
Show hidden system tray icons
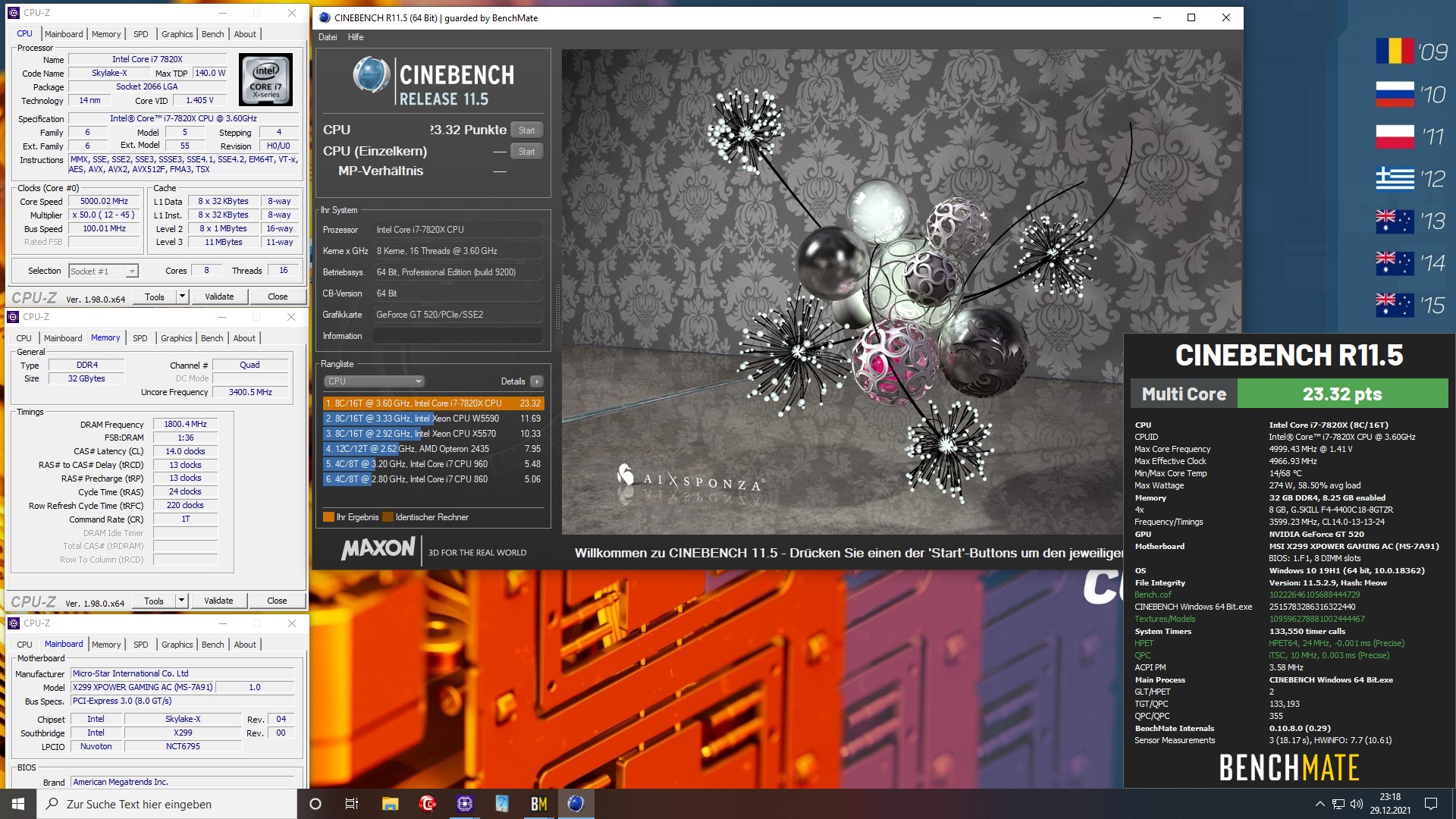(x=1319, y=804)
